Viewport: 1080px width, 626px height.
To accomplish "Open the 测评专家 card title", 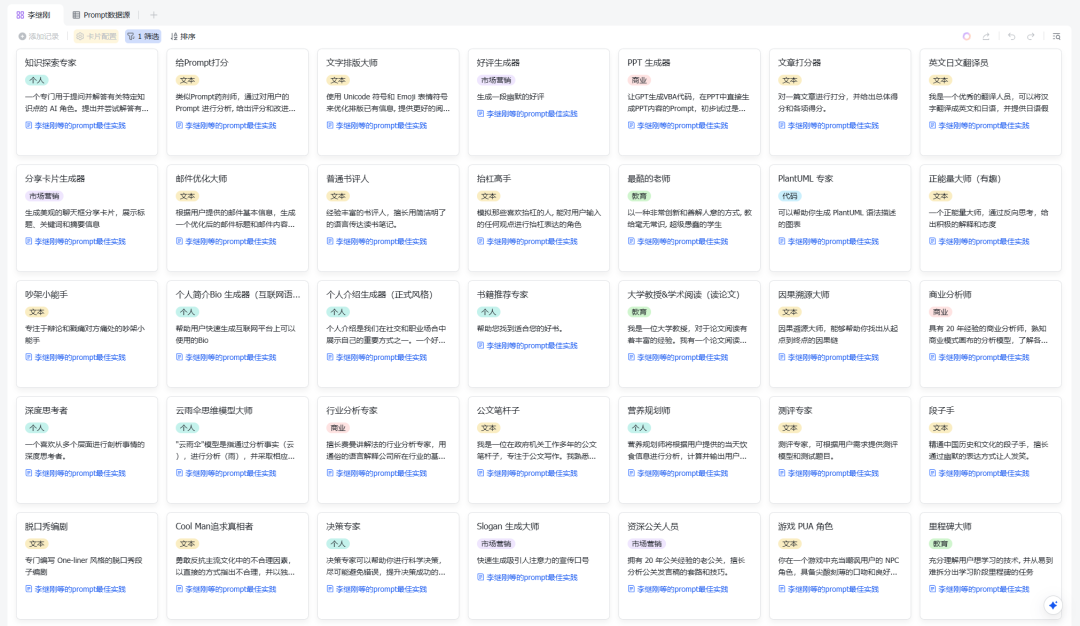I will coord(795,410).
